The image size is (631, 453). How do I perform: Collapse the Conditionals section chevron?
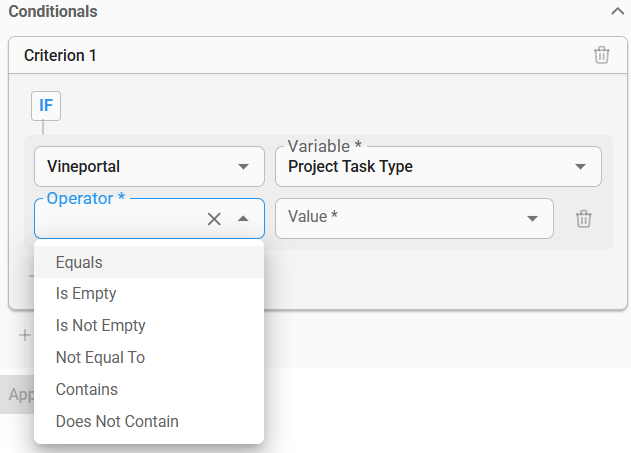pyautogui.click(x=616, y=11)
